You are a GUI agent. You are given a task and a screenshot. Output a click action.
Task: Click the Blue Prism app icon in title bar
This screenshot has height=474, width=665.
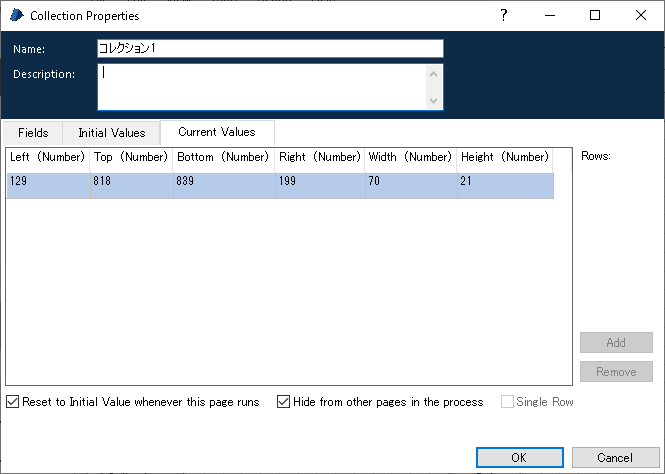pyautogui.click(x=17, y=15)
